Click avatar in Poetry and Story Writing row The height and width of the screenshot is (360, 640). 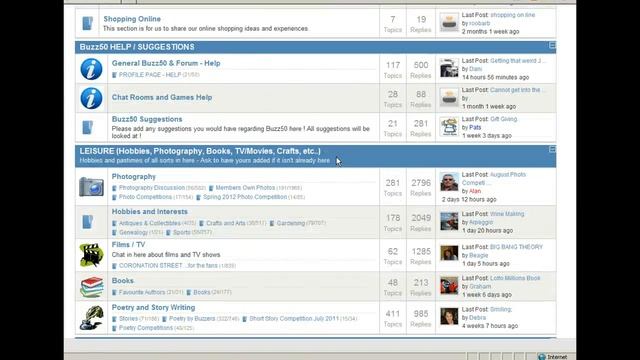[x=449, y=316]
